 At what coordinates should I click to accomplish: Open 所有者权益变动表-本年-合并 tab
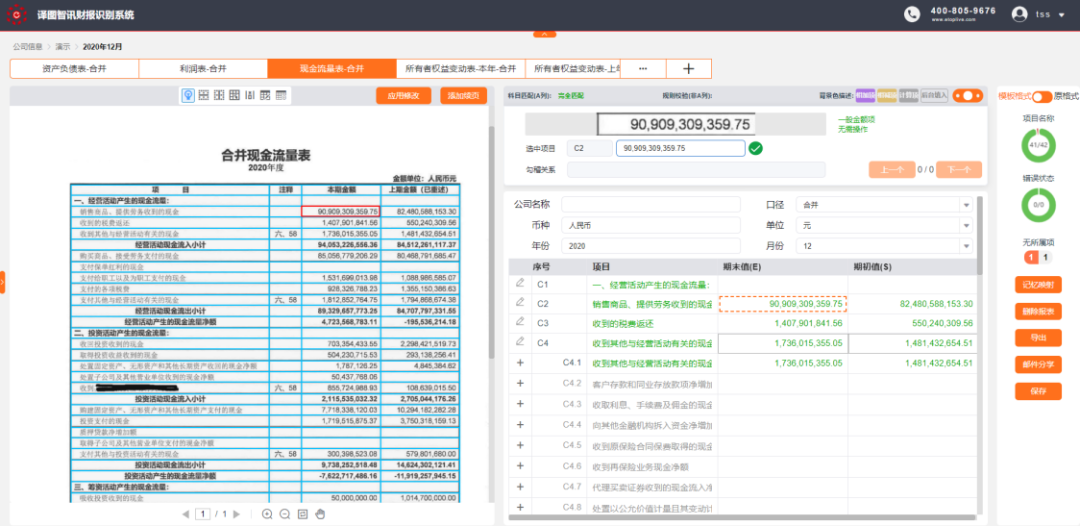tap(461, 69)
